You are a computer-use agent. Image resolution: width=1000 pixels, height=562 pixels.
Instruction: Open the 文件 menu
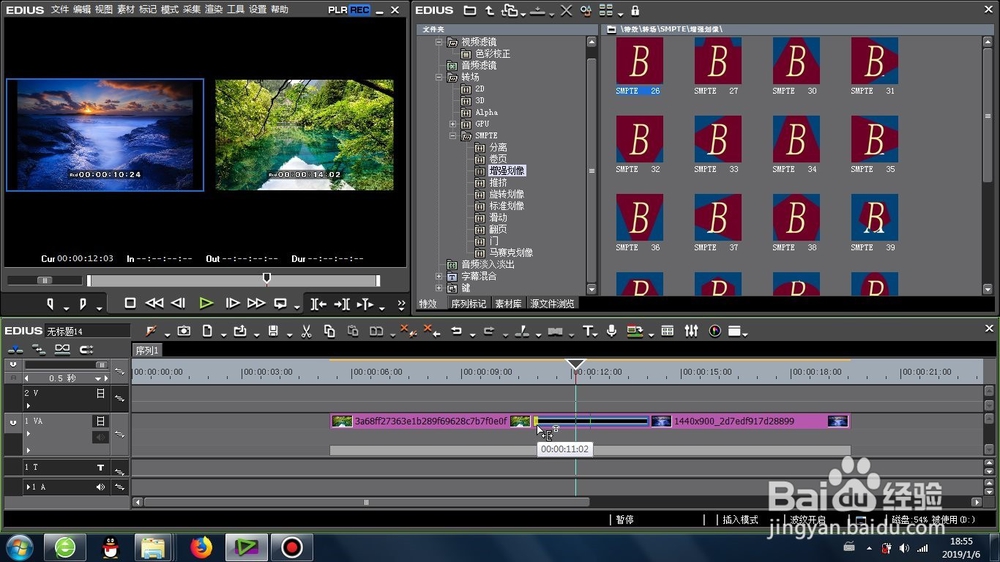pyautogui.click(x=59, y=10)
